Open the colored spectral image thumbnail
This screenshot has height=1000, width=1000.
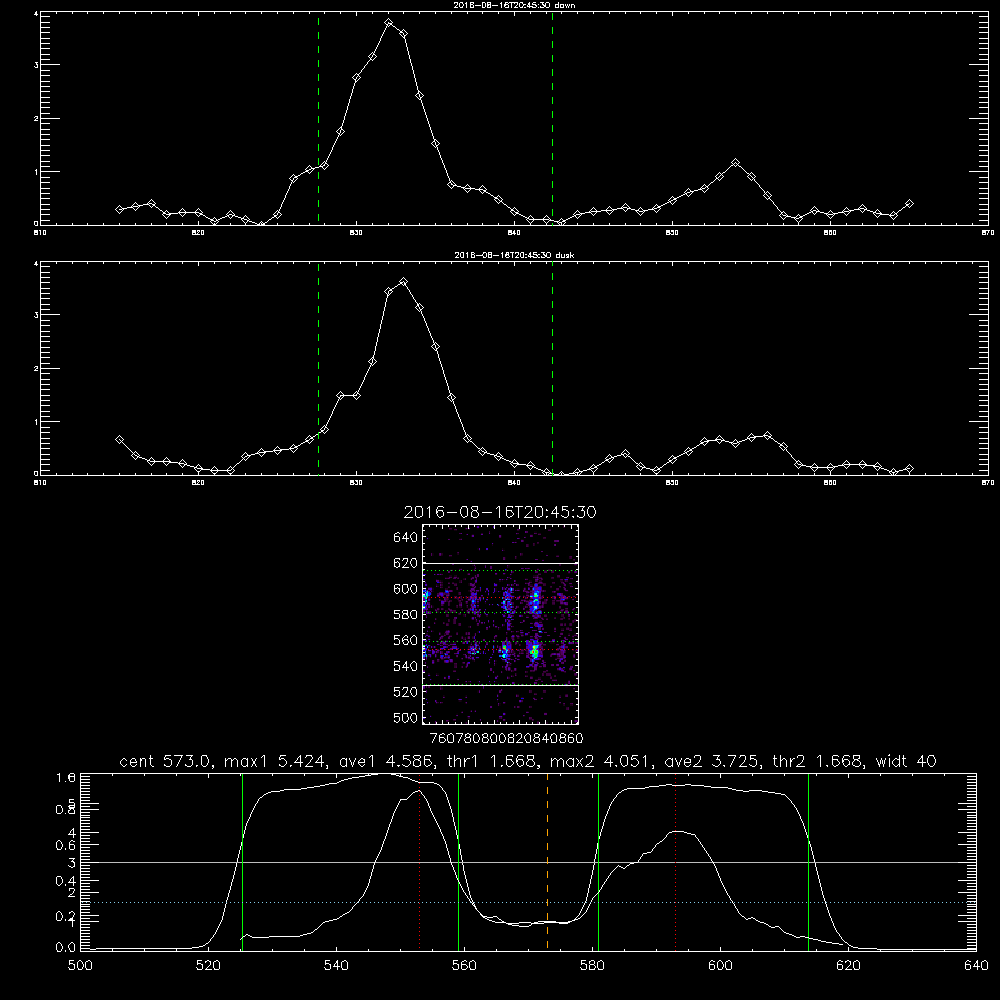pyautogui.click(x=500, y=624)
